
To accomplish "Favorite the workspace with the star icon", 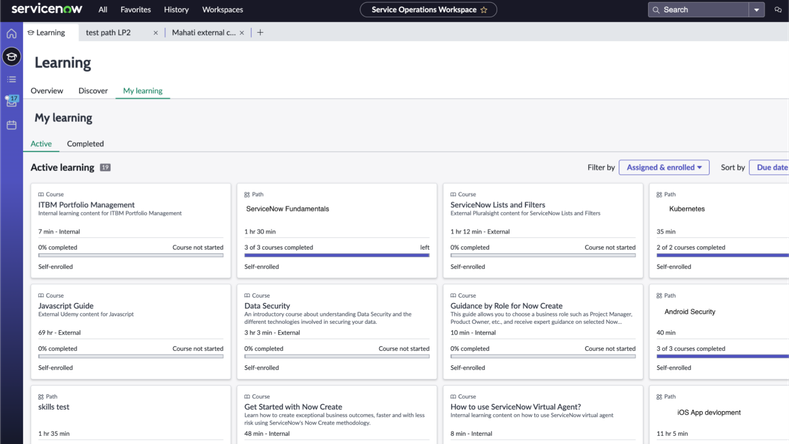I will pos(484,10).
